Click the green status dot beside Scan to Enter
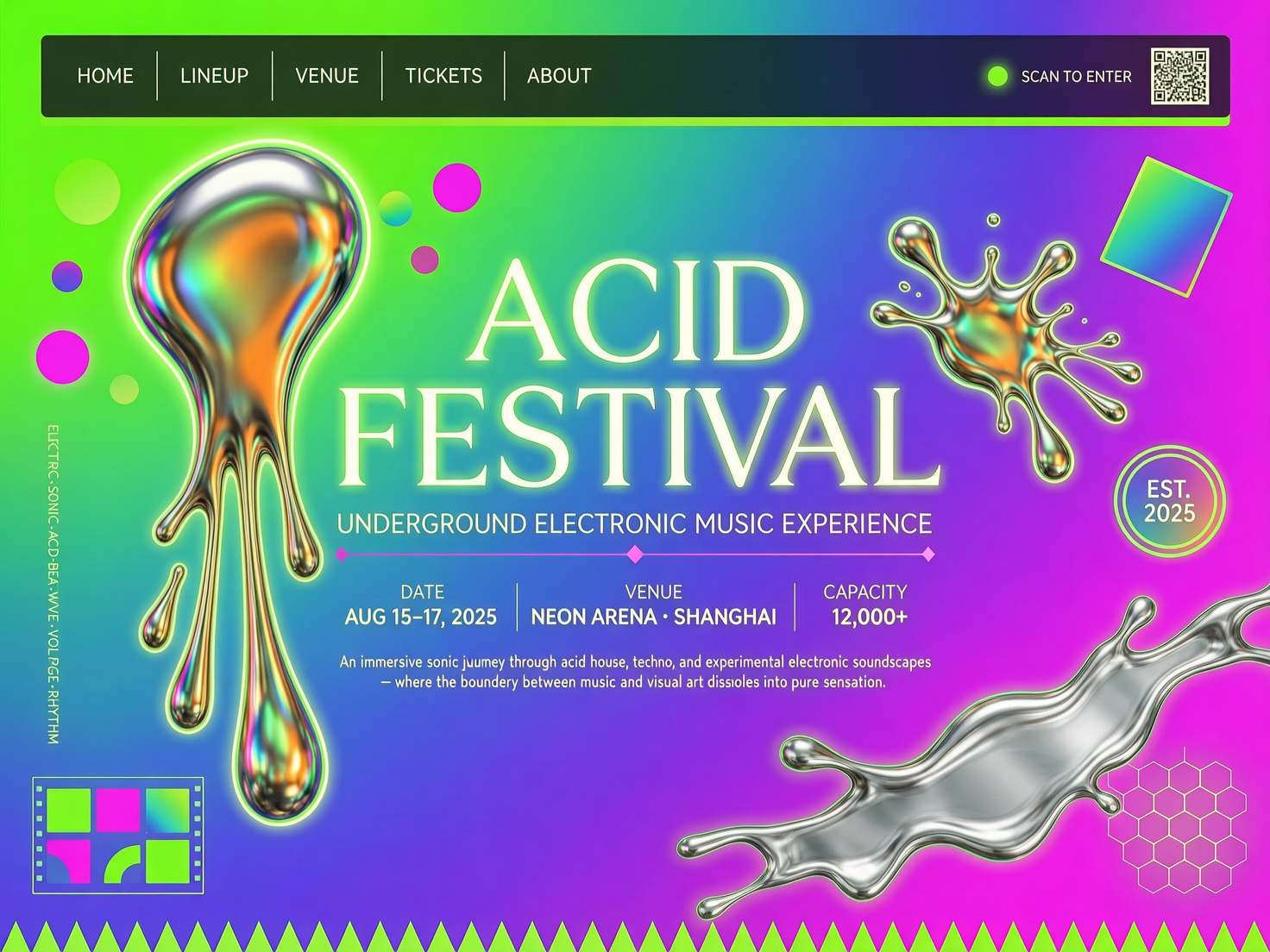 997,76
